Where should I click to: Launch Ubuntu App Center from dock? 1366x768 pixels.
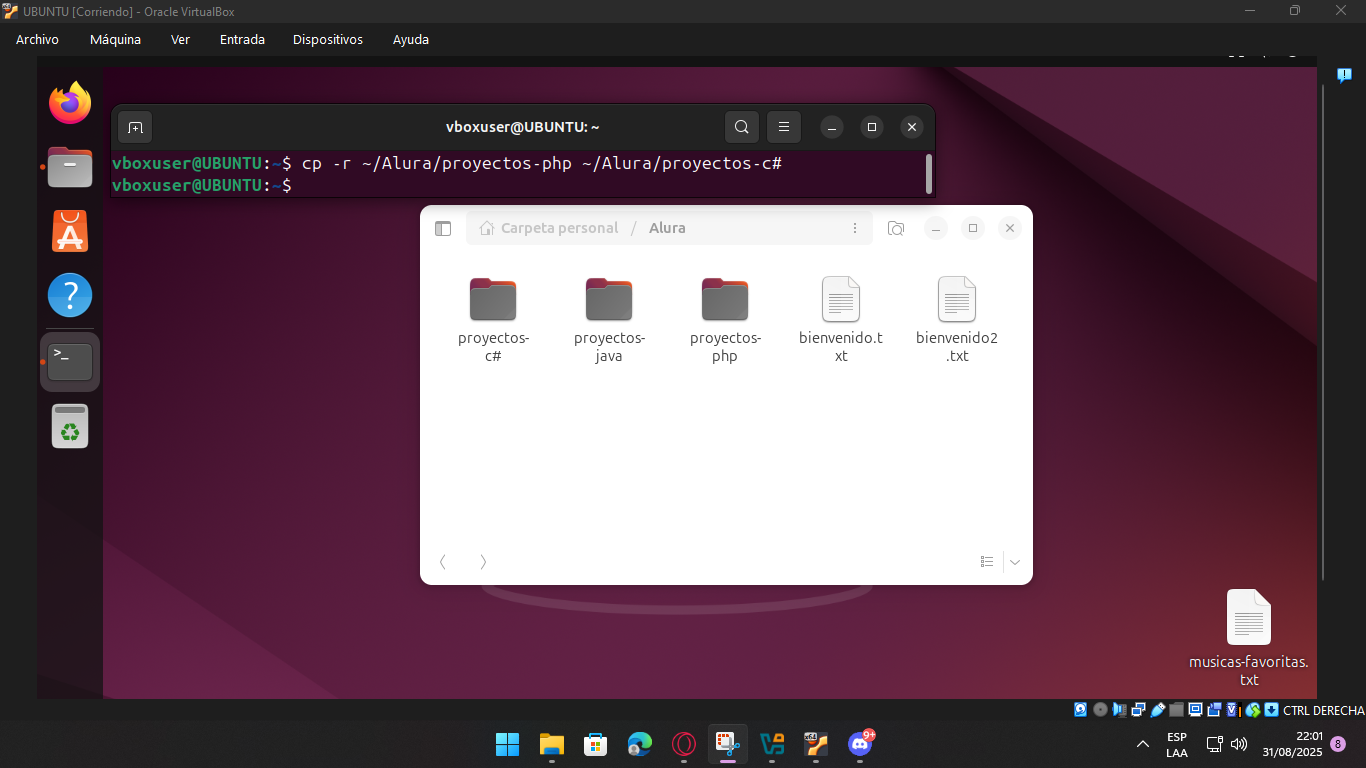click(70, 231)
